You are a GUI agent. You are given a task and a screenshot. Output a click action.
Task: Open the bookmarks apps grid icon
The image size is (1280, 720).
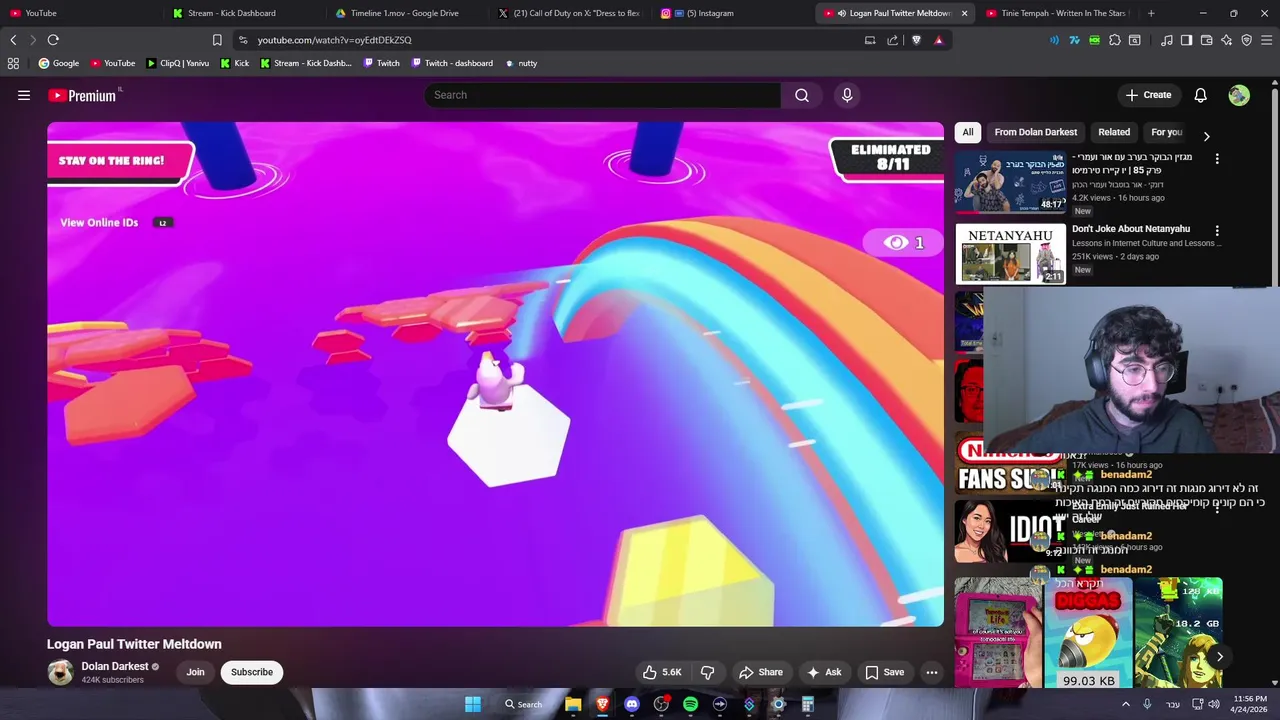click(13, 63)
